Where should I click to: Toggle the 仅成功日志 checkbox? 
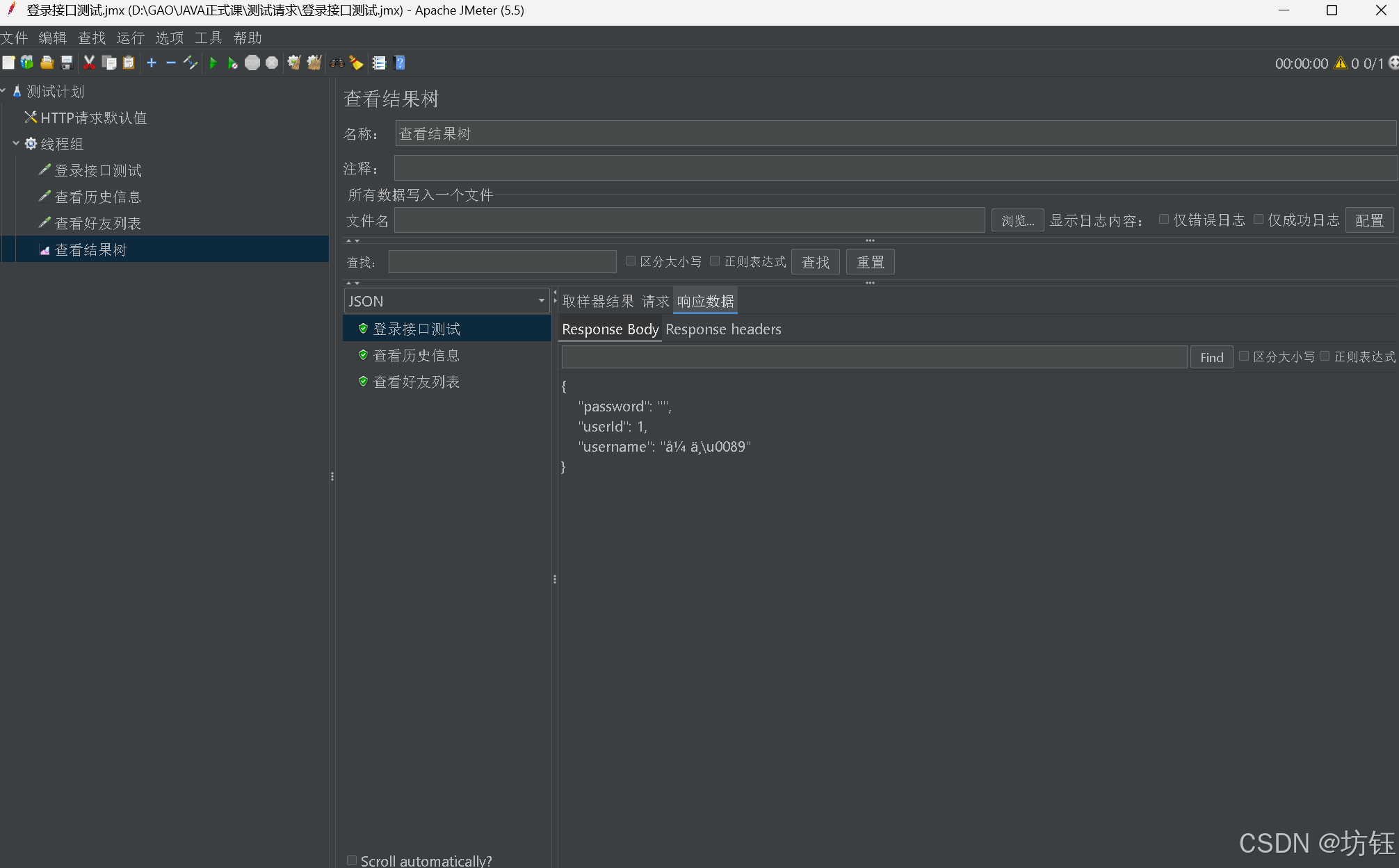(x=1258, y=220)
